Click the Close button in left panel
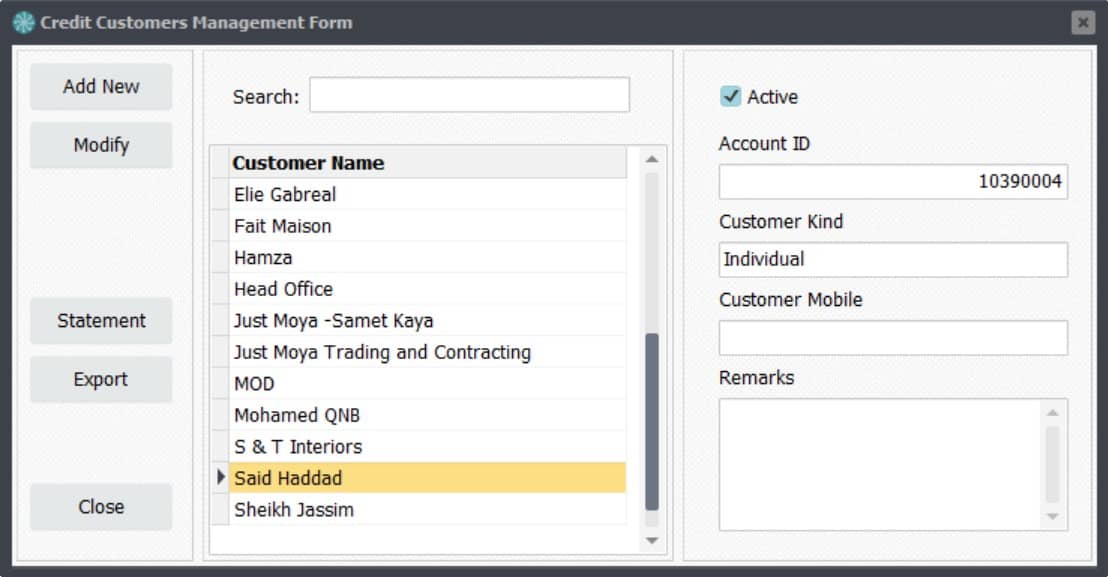Viewport: 1108px width, 577px height. (x=101, y=506)
